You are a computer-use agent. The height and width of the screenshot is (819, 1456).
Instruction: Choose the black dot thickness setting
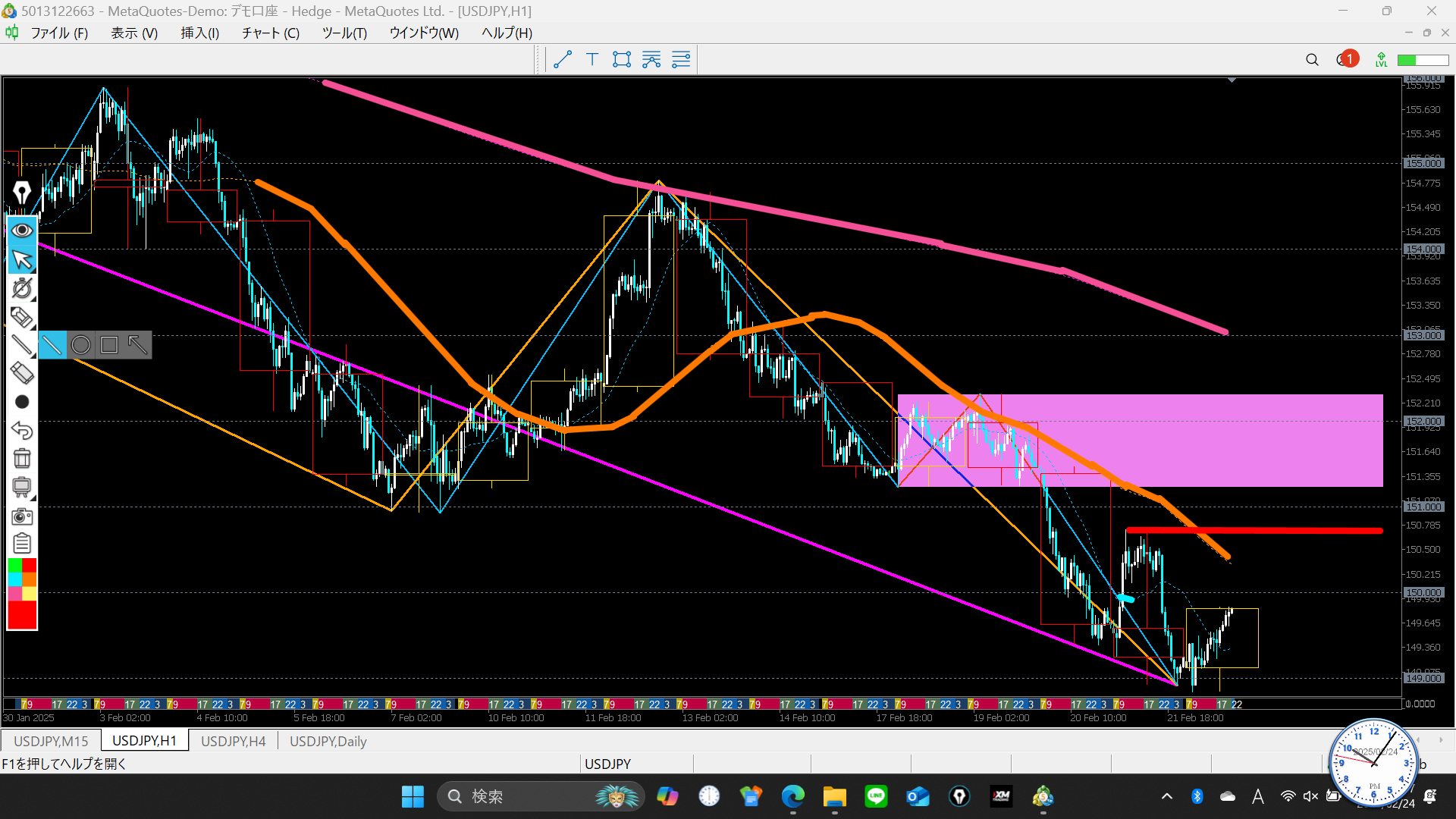pos(22,402)
